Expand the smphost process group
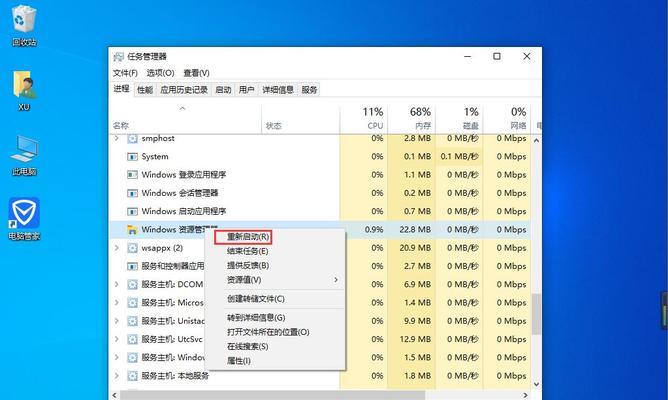The height and width of the screenshot is (400, 668). [116, 138]
